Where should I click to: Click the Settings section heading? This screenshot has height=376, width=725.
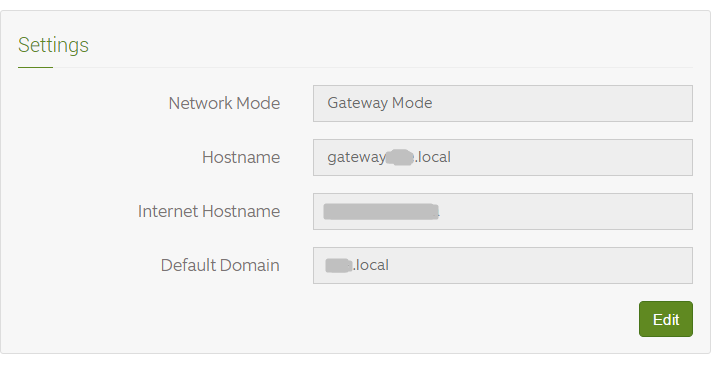click(53, 45)
